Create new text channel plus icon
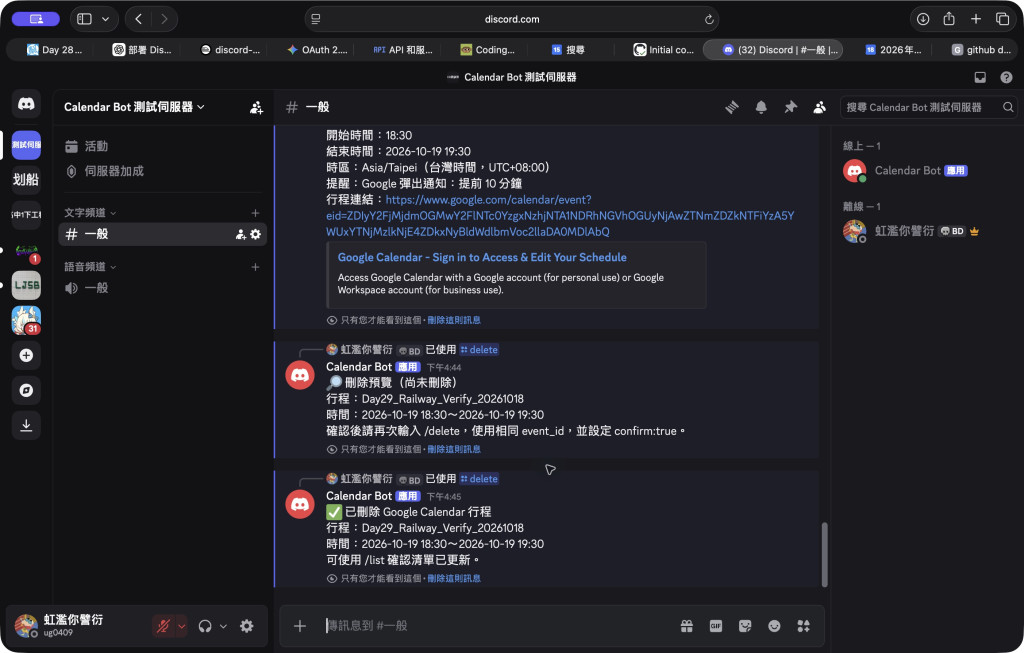 [255, 213]
